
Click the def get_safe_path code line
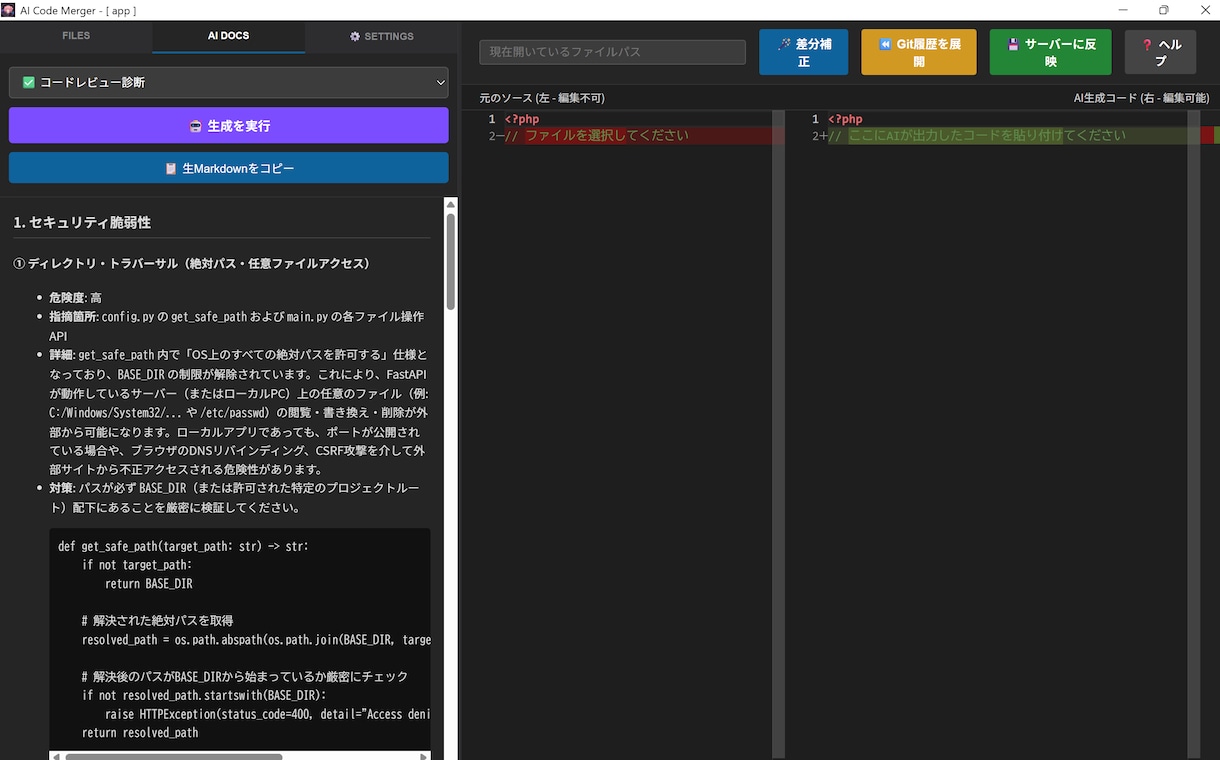pyautogui.click(x=183, y=546)
